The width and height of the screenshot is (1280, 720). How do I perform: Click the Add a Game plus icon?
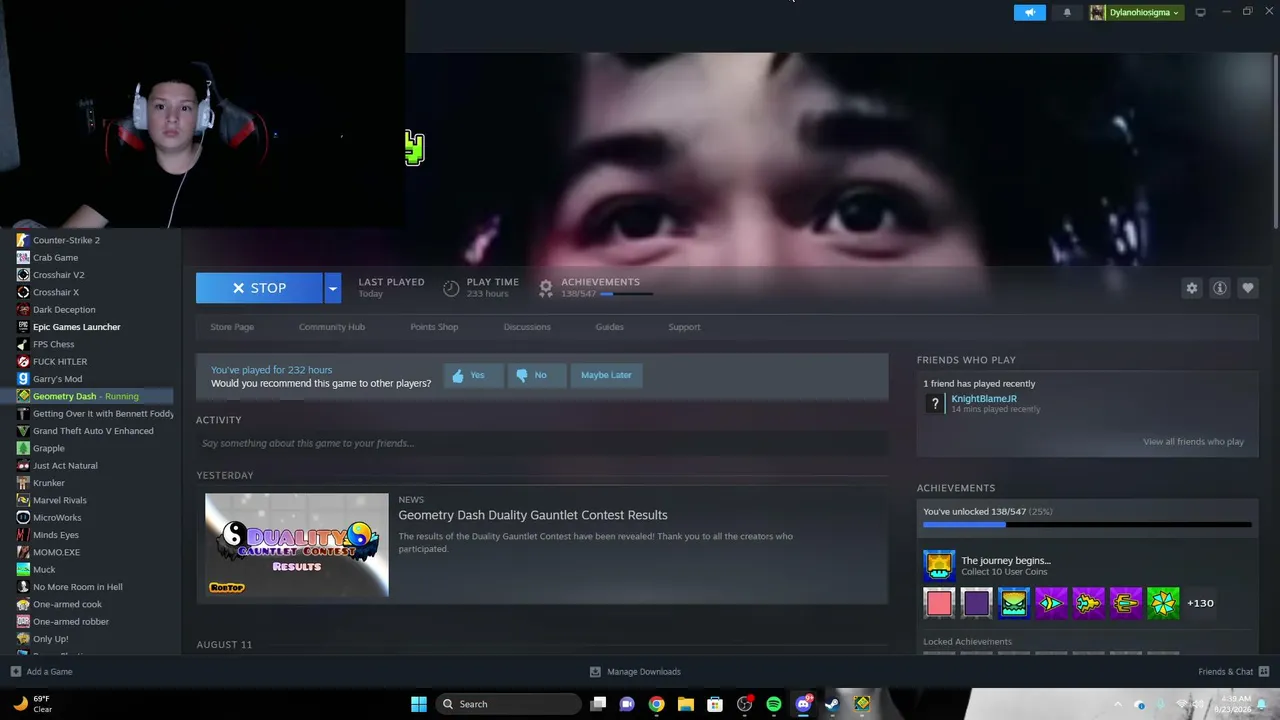tap(15, 672)
